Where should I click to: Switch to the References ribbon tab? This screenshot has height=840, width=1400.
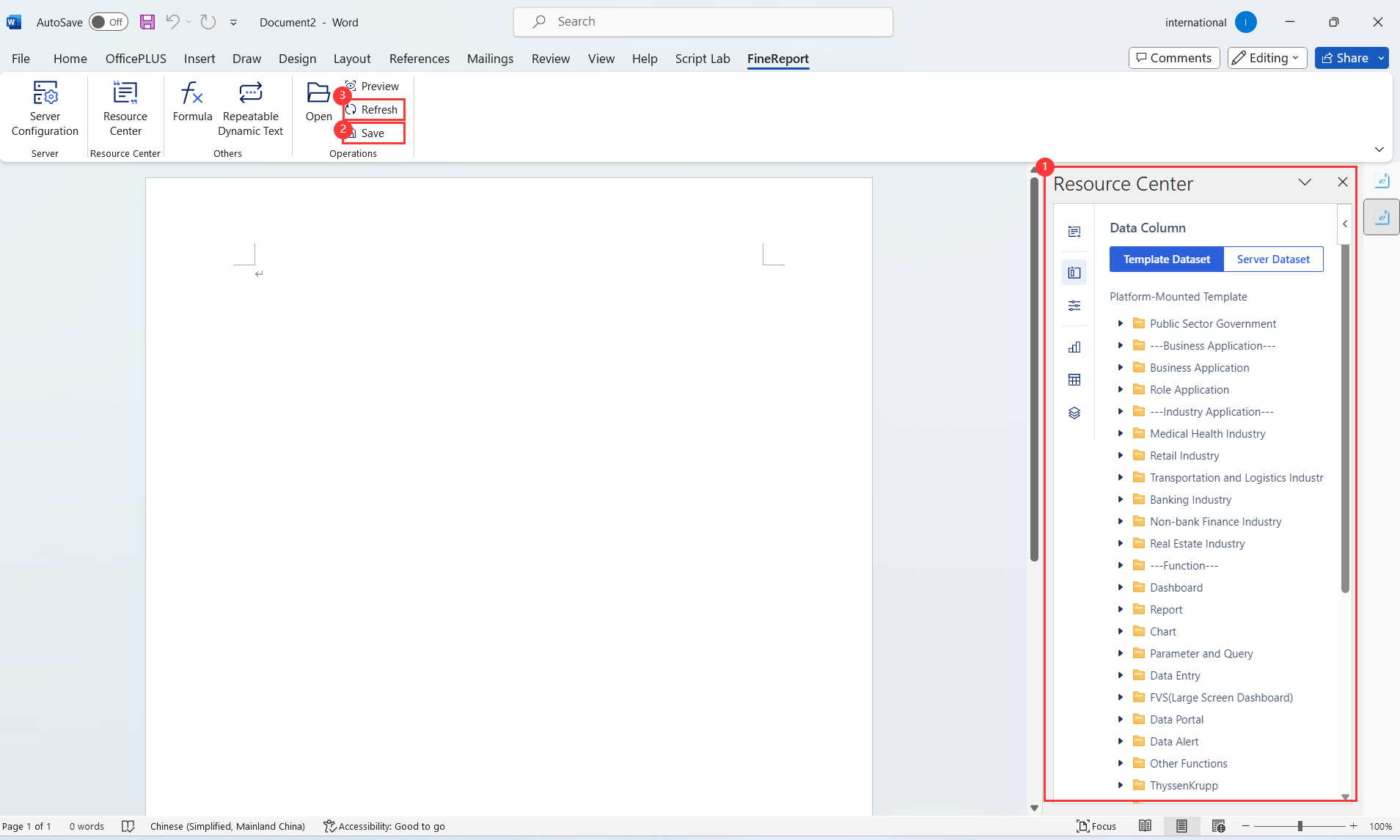pos(419,59)
